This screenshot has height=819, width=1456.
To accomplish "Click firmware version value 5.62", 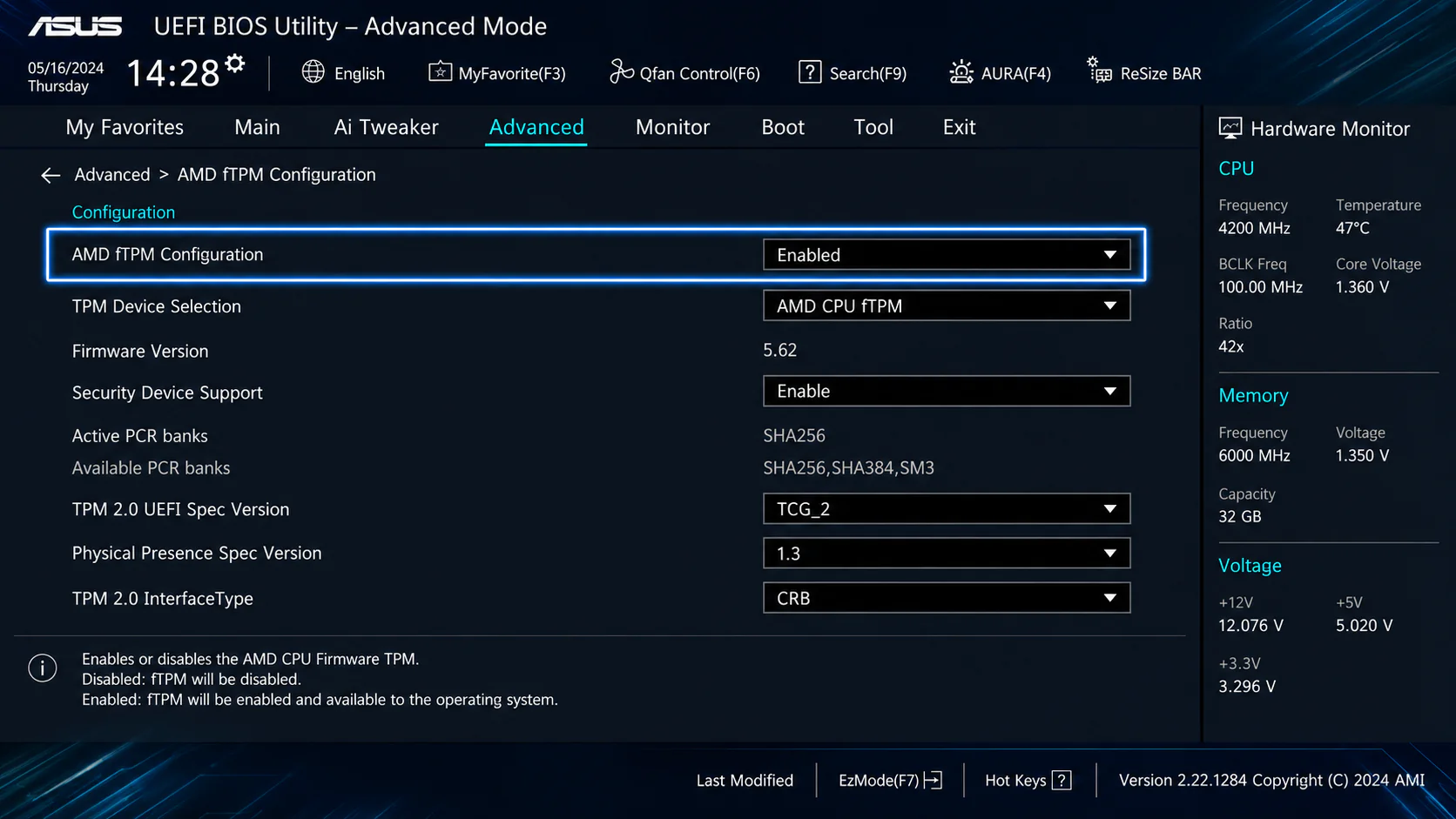I will pos(780,350).
